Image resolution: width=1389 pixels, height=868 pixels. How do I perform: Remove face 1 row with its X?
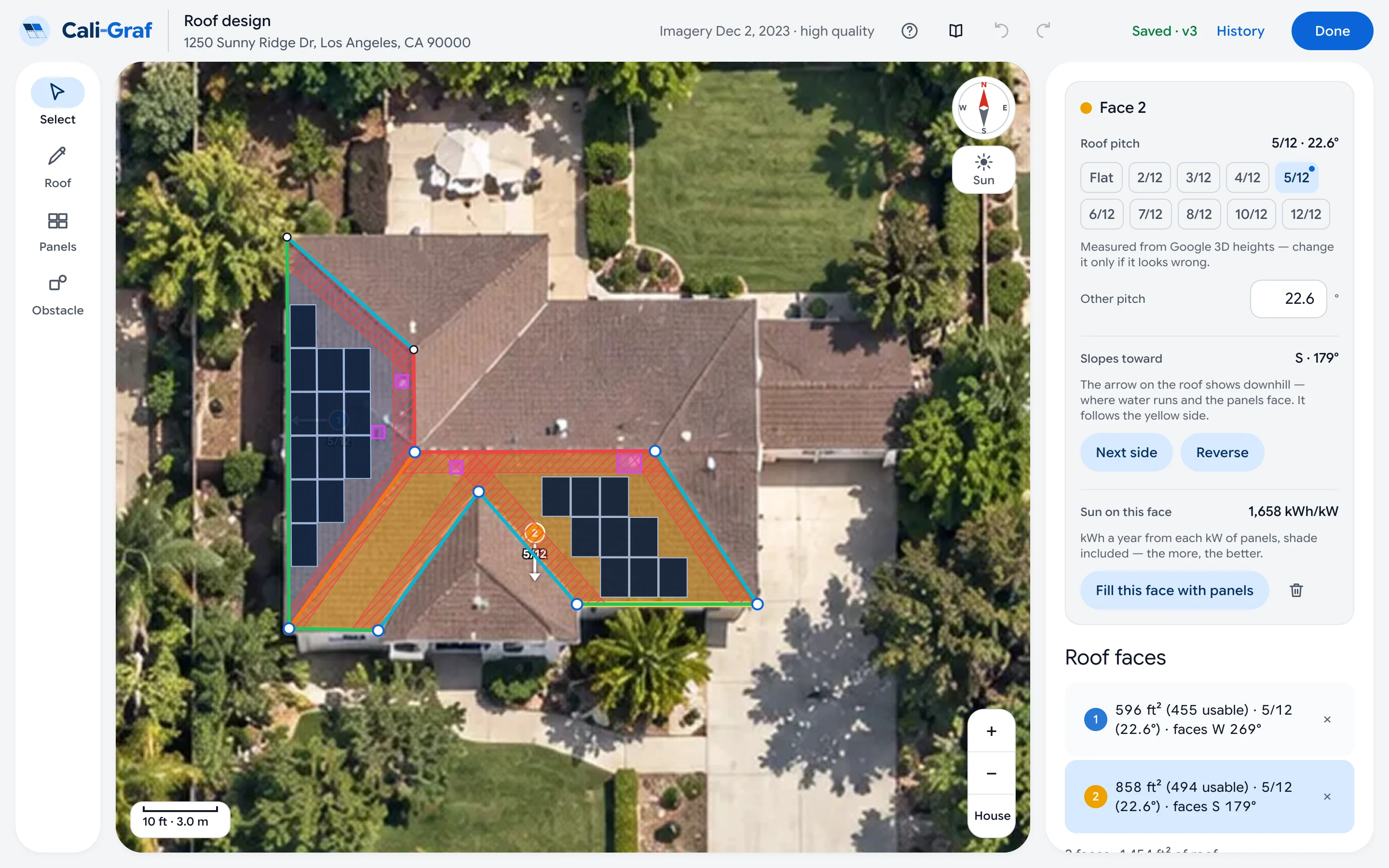point(1327,719)
